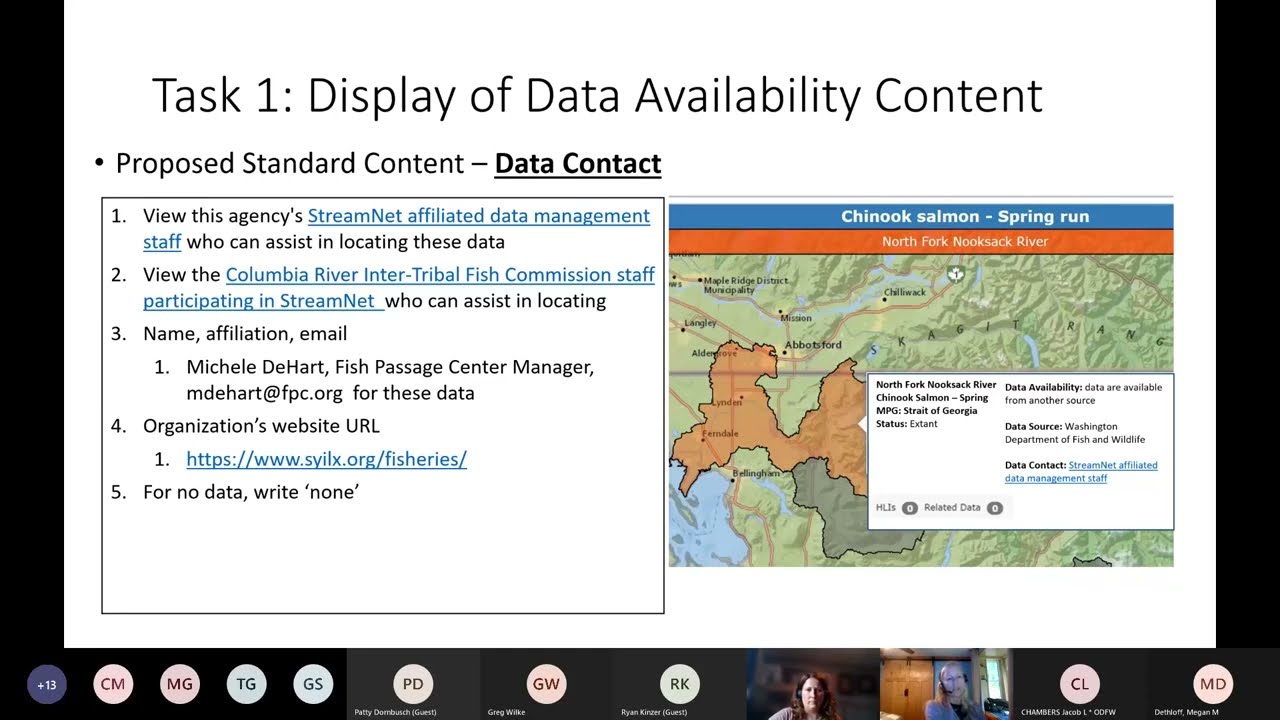Click the "For no data, write 'none'" line

[x=251, y=492]
